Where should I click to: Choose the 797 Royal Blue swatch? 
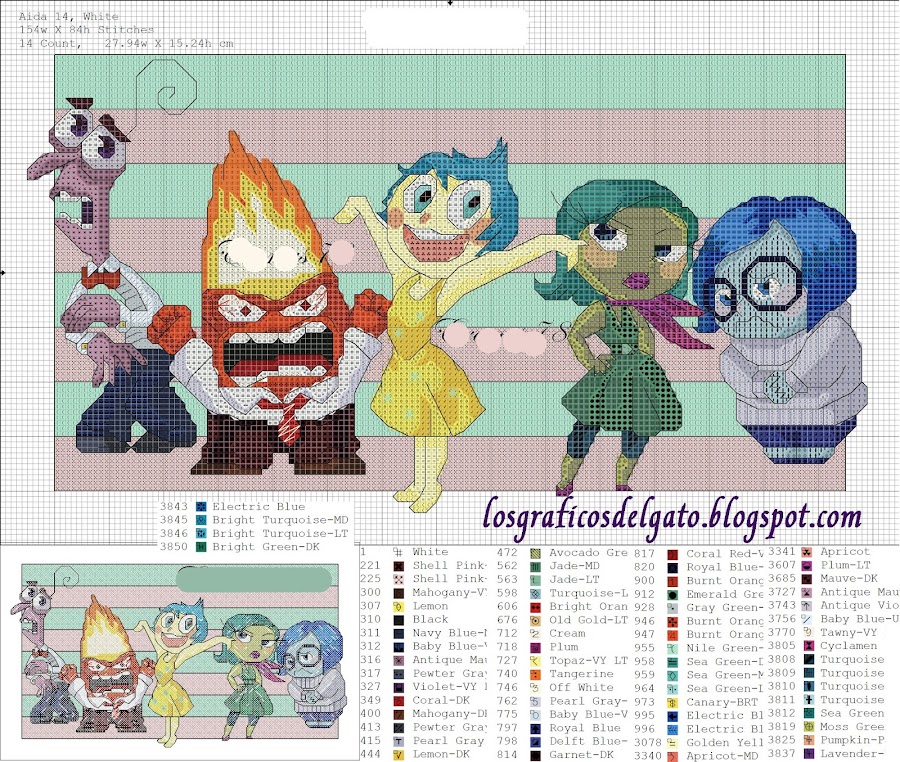[535, 728]
